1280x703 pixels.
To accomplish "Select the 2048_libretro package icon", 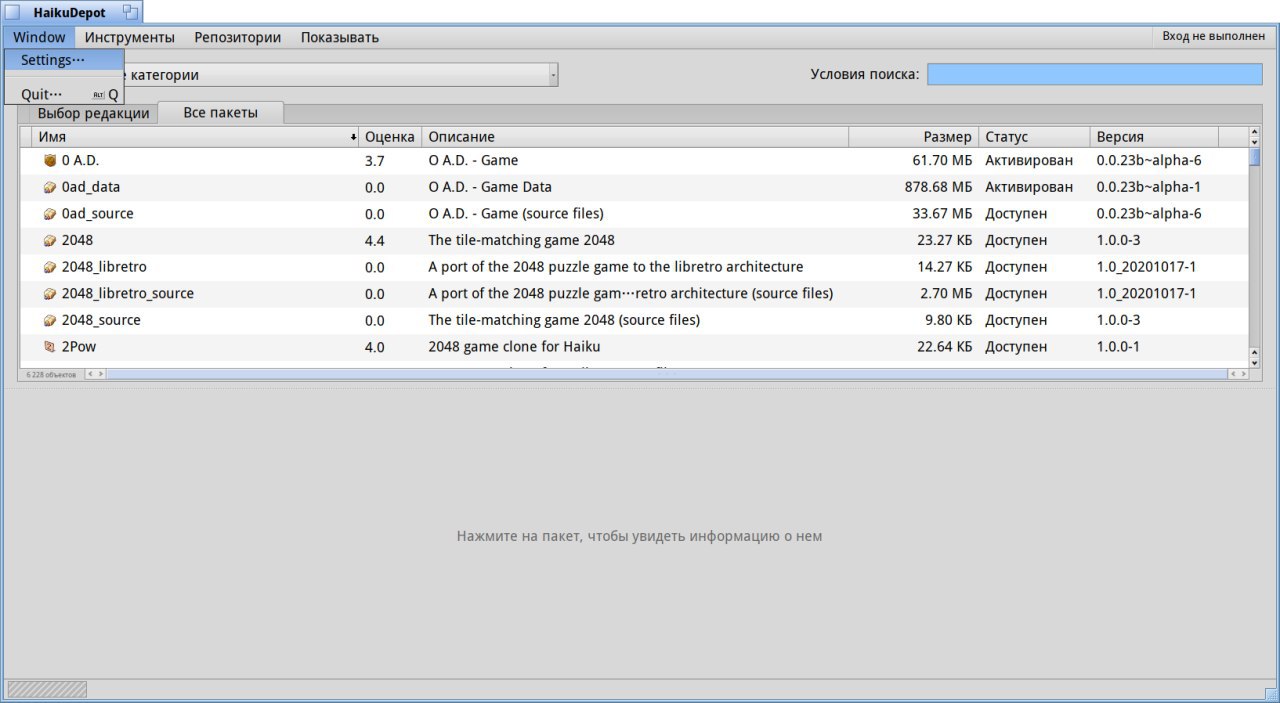I will tap(50, 267).
